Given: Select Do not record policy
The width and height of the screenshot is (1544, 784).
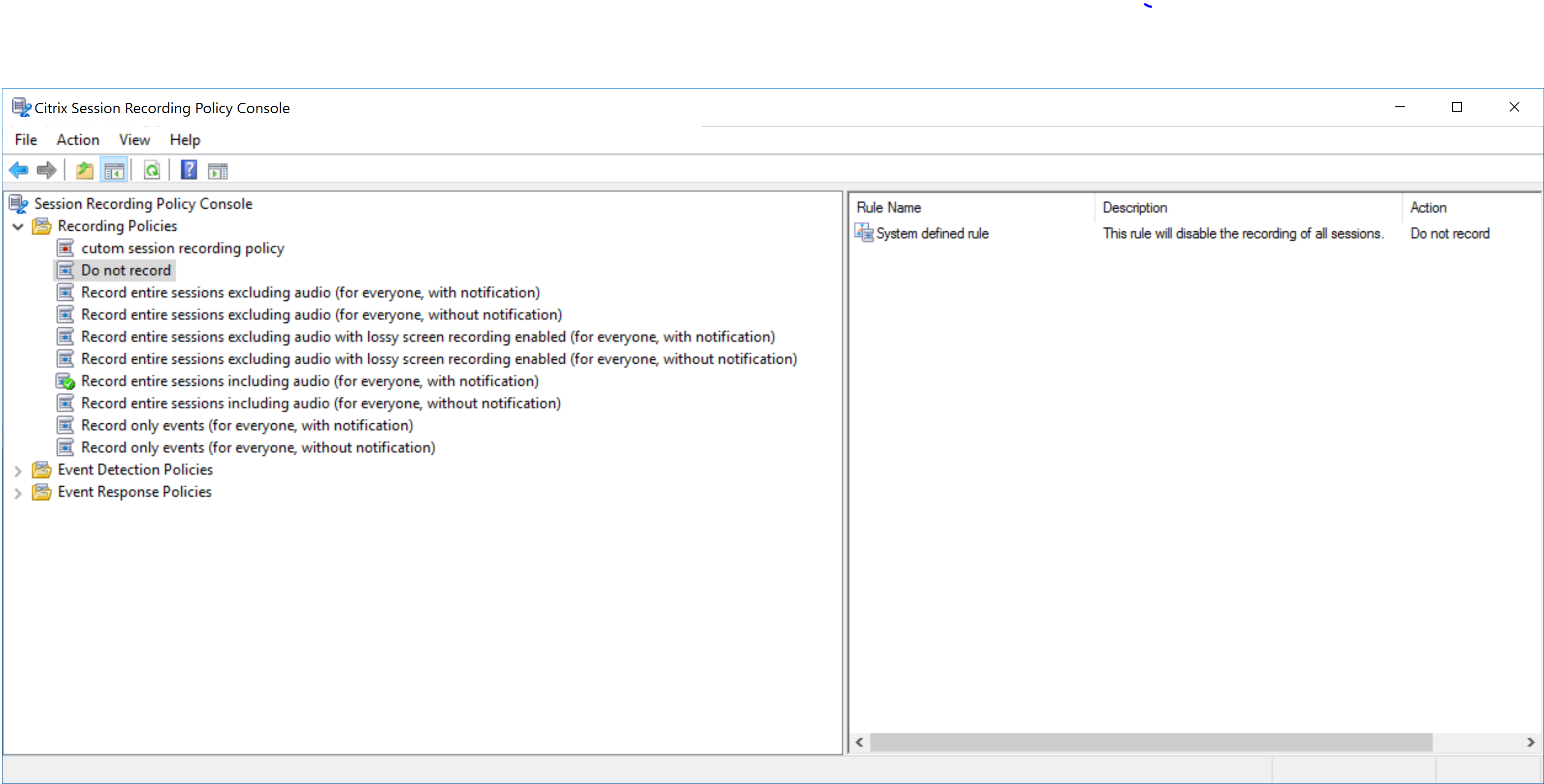Looking at the screenshot, I should (x=123, y=270).
